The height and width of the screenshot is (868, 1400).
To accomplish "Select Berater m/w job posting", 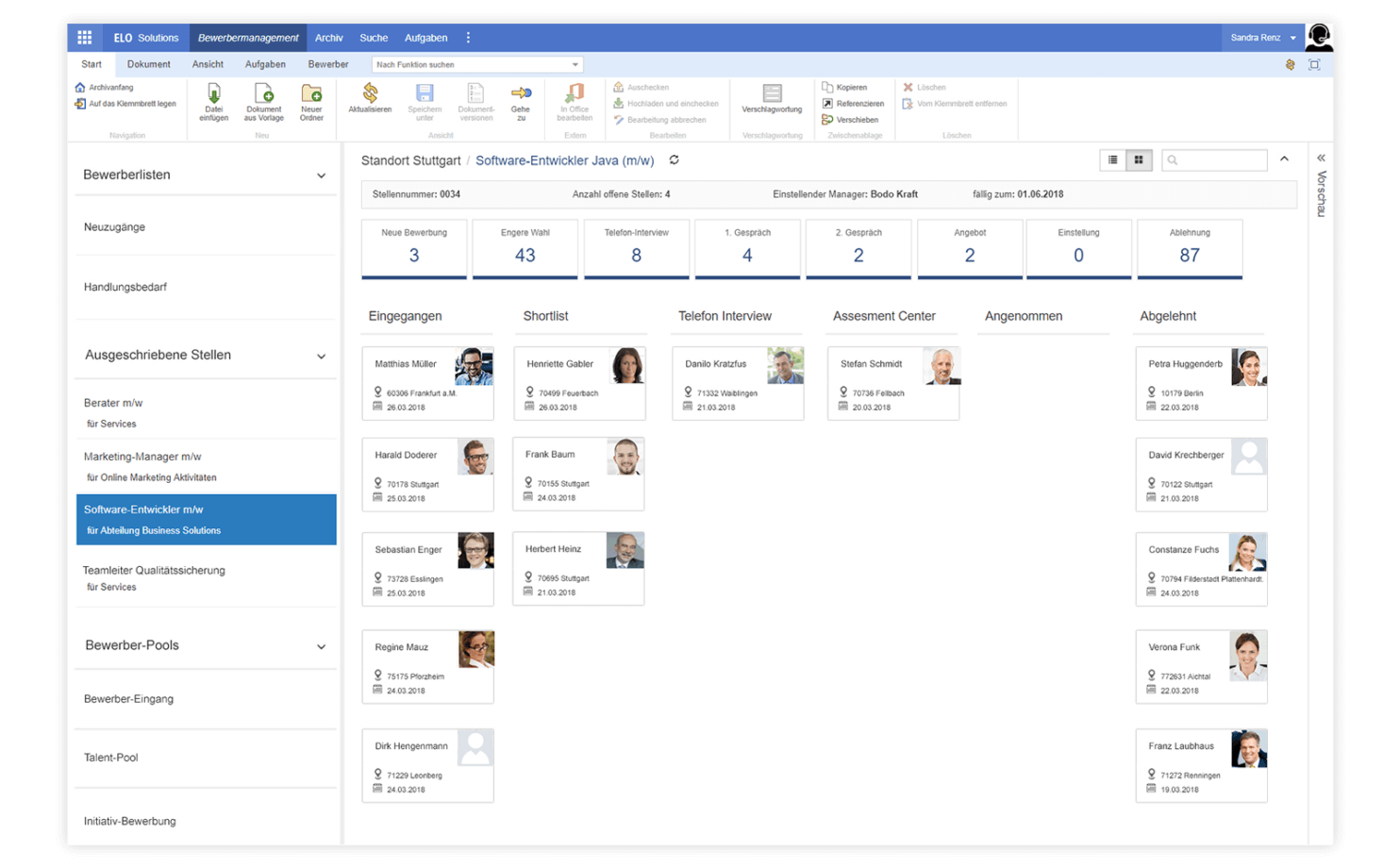I will (x=206, y=412).
